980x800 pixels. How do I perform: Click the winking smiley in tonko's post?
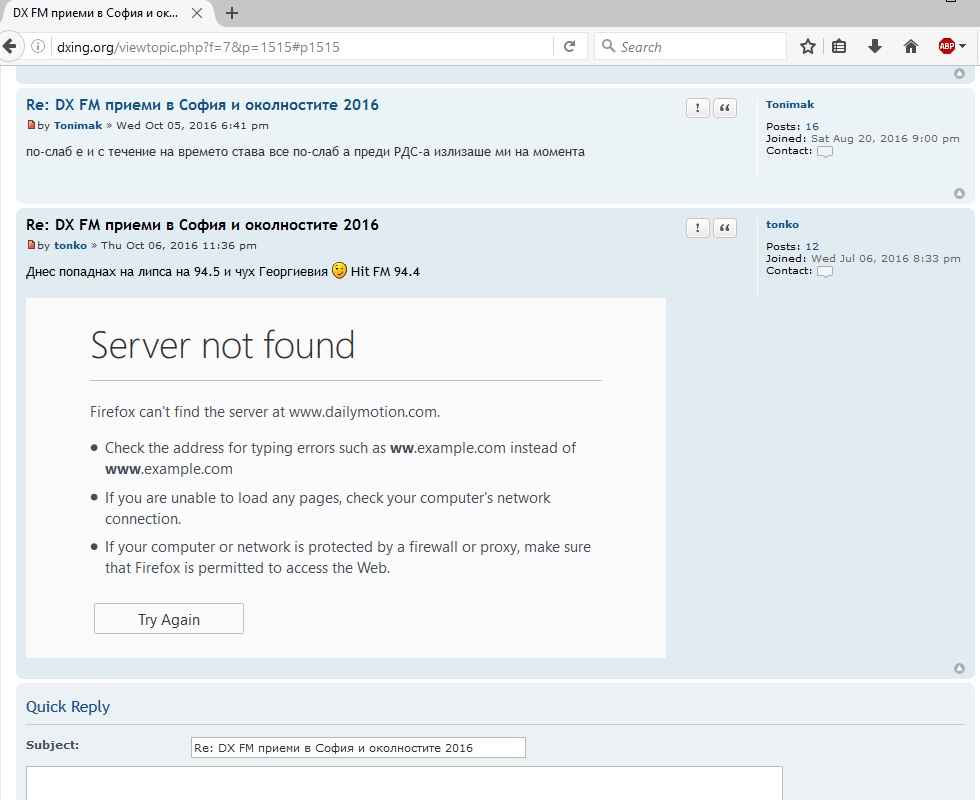pos(339,270)
